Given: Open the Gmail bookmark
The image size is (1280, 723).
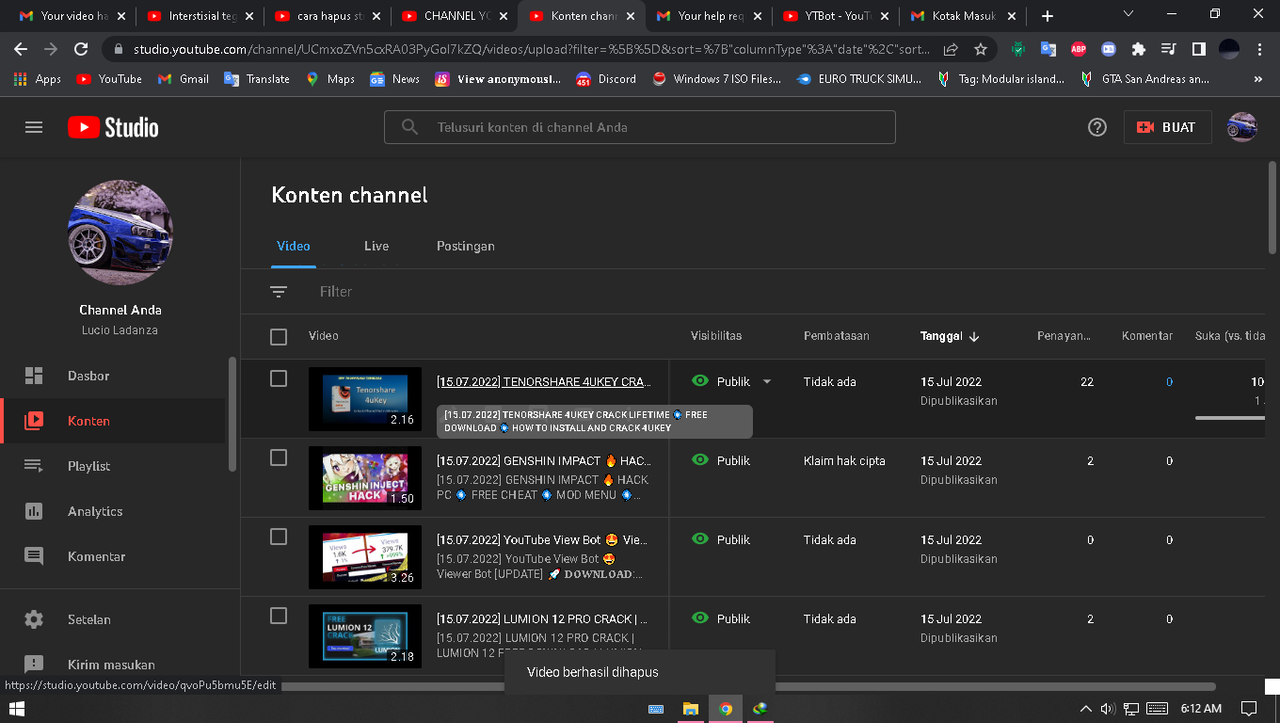Looking at the screenshot, I should 182,79.
